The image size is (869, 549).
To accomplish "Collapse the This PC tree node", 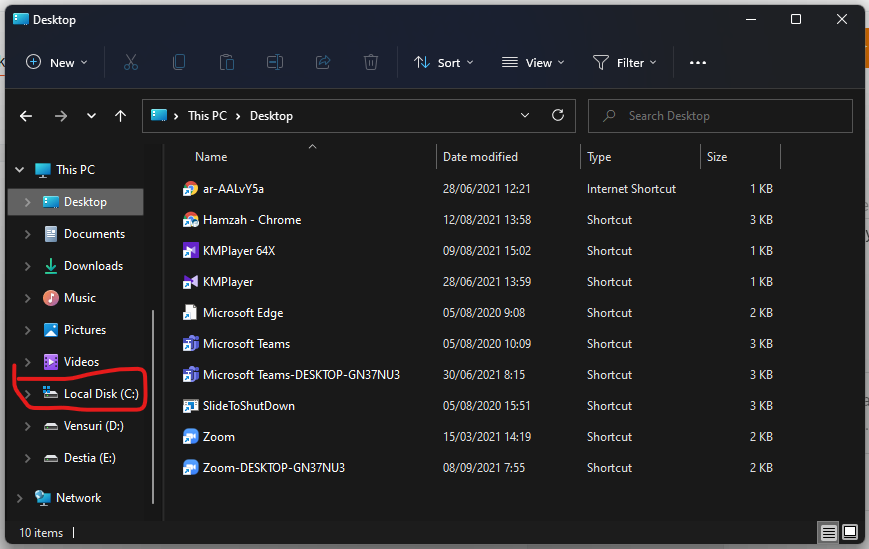I will pos(19,170).
